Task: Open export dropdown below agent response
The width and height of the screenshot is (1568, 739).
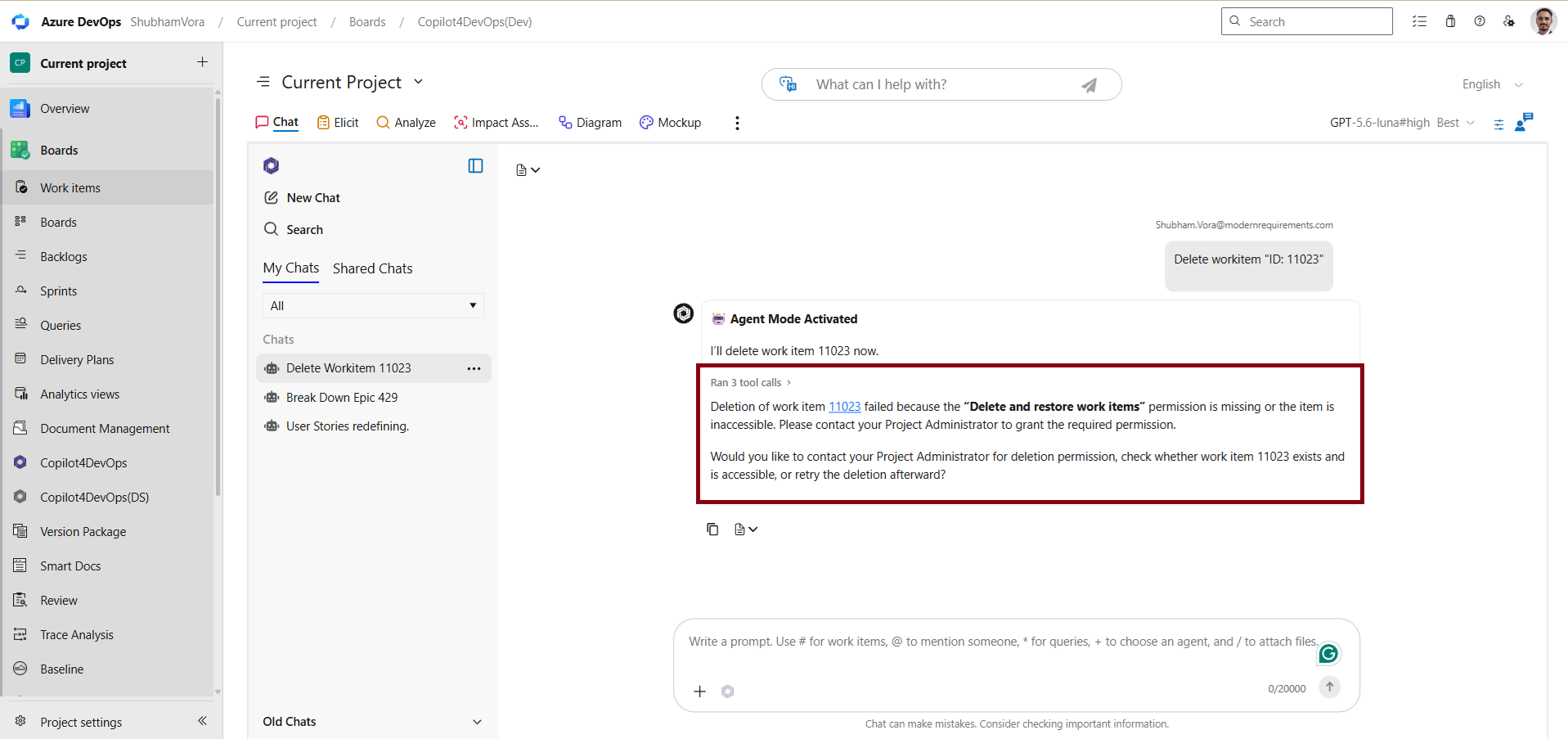Action: pyautogui.click(x=746, y=529)
